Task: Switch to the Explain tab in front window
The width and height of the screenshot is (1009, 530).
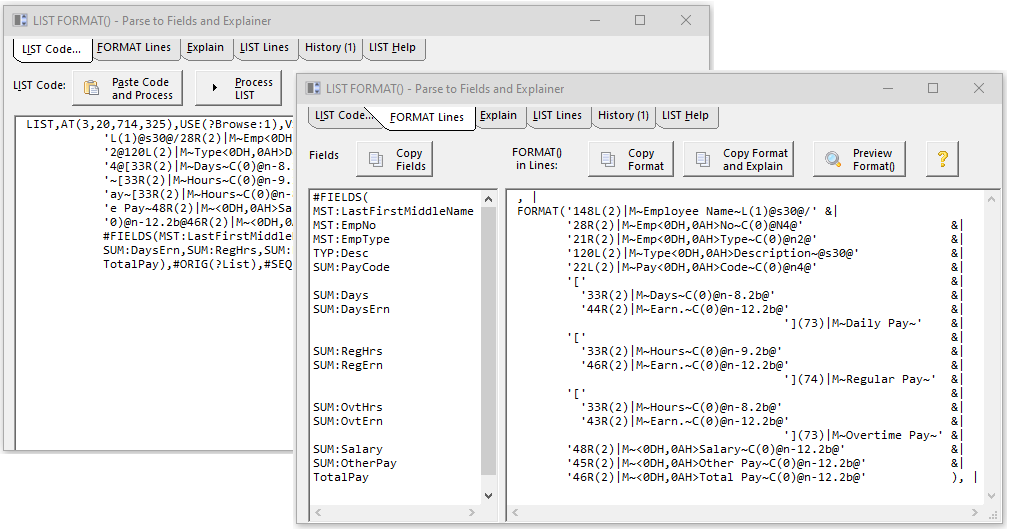Action: 498,116
